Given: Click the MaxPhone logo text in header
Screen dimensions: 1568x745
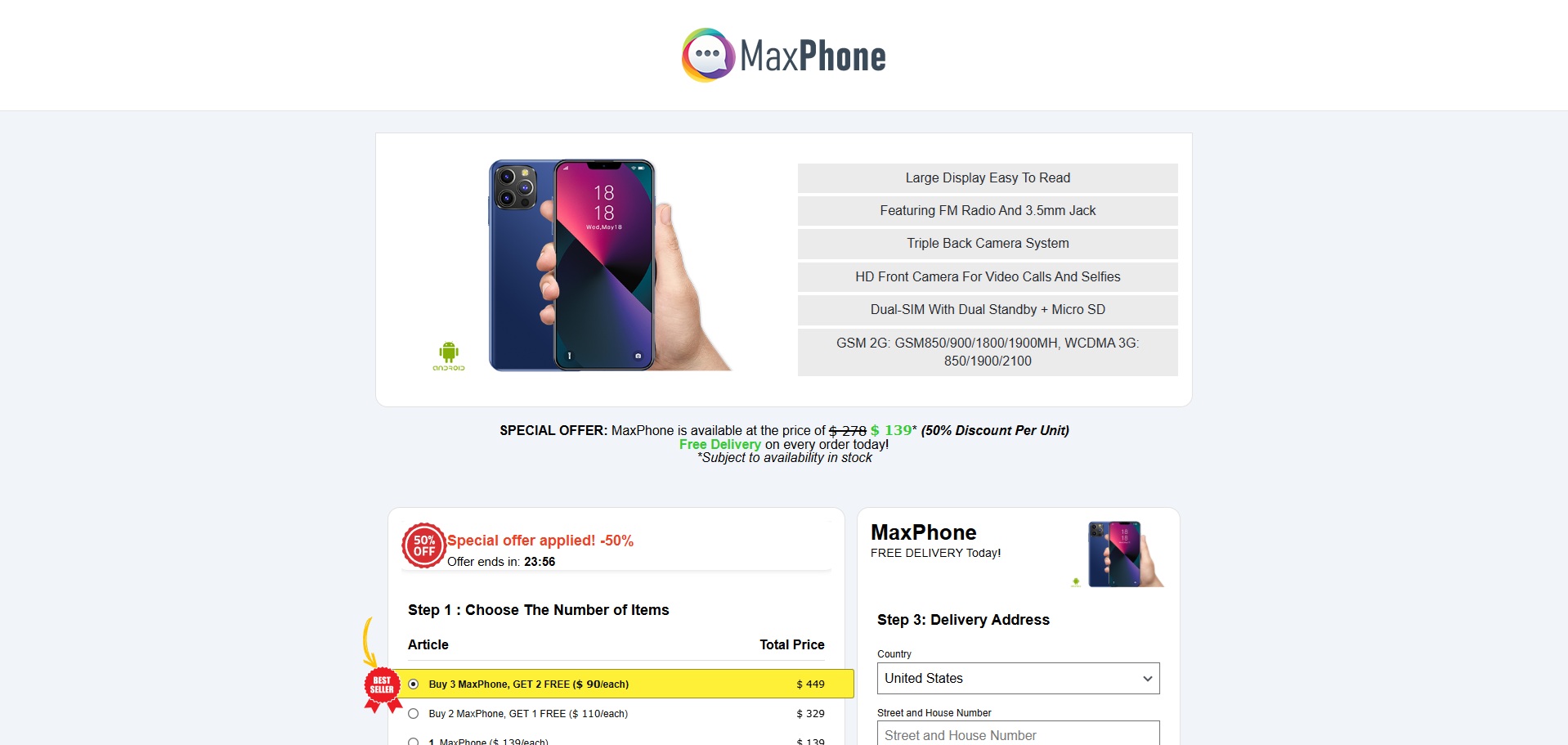Looking at the screenshot, I should click(x=813, y=56).
